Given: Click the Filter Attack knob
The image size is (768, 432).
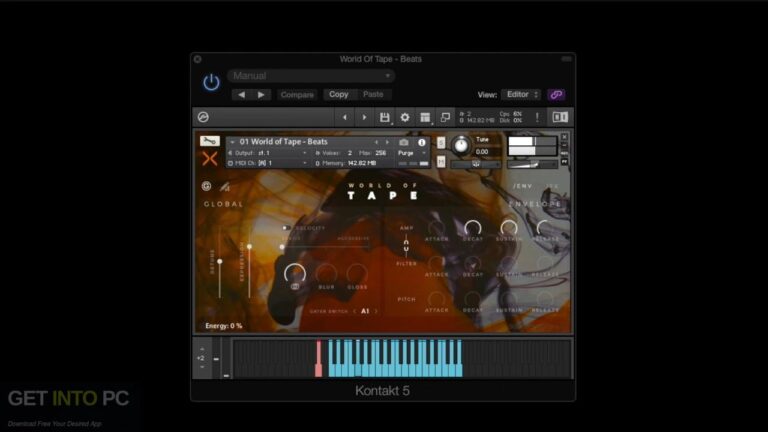Looking at the screenshot, I should pos(436,264).
